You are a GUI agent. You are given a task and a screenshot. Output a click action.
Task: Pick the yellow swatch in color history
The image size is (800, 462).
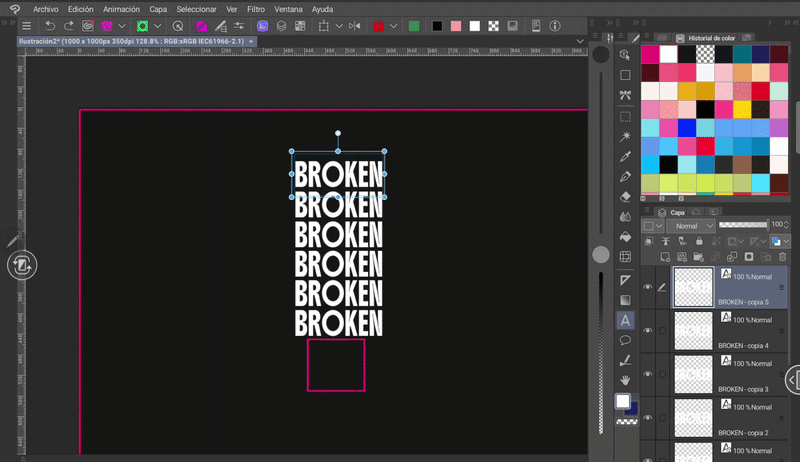coord(743,109)
